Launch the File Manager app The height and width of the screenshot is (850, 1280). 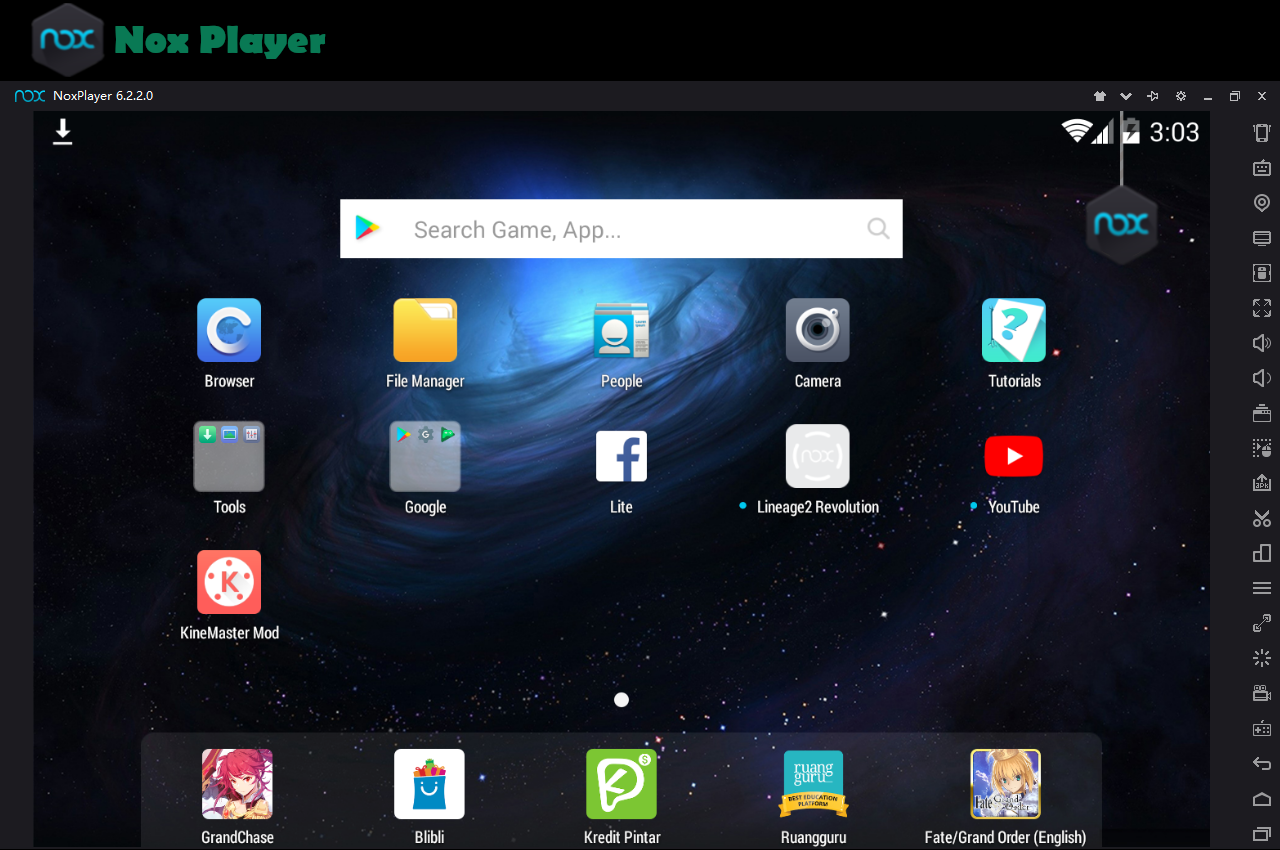tap(425, 331)
